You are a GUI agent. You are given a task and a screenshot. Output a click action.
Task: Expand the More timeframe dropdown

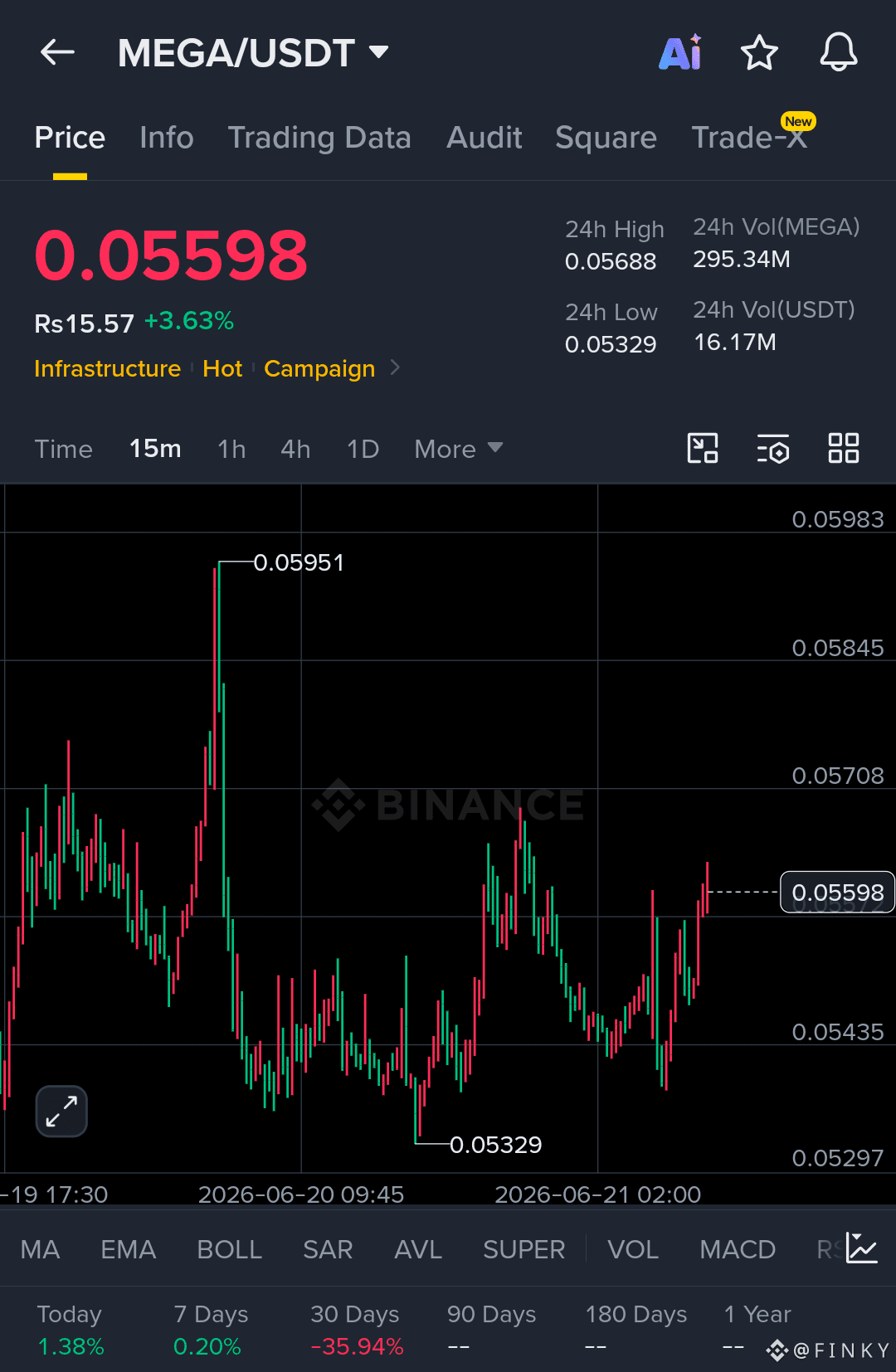click(x=459, y=449)
